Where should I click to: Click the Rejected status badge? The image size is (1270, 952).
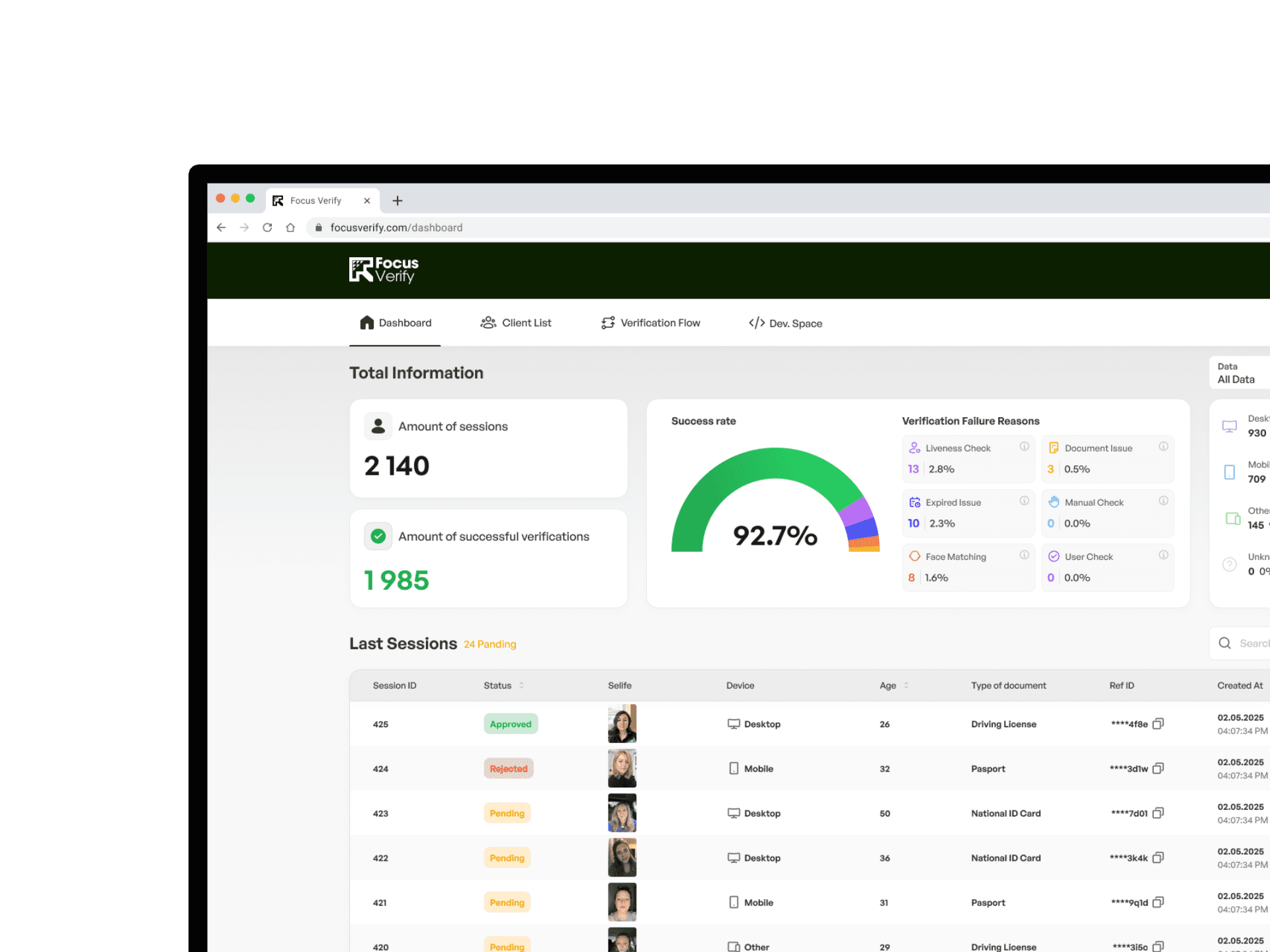(x=508, y=768)
